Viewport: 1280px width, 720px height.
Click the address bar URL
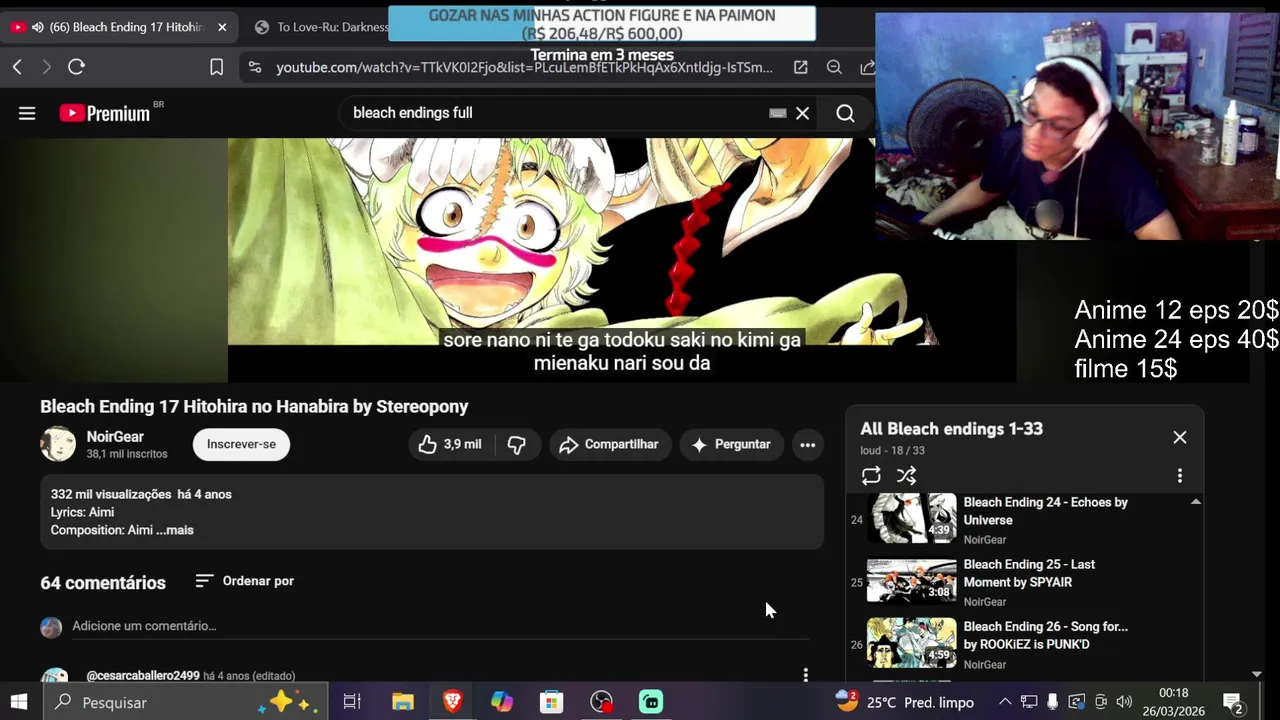coord(524,67)
